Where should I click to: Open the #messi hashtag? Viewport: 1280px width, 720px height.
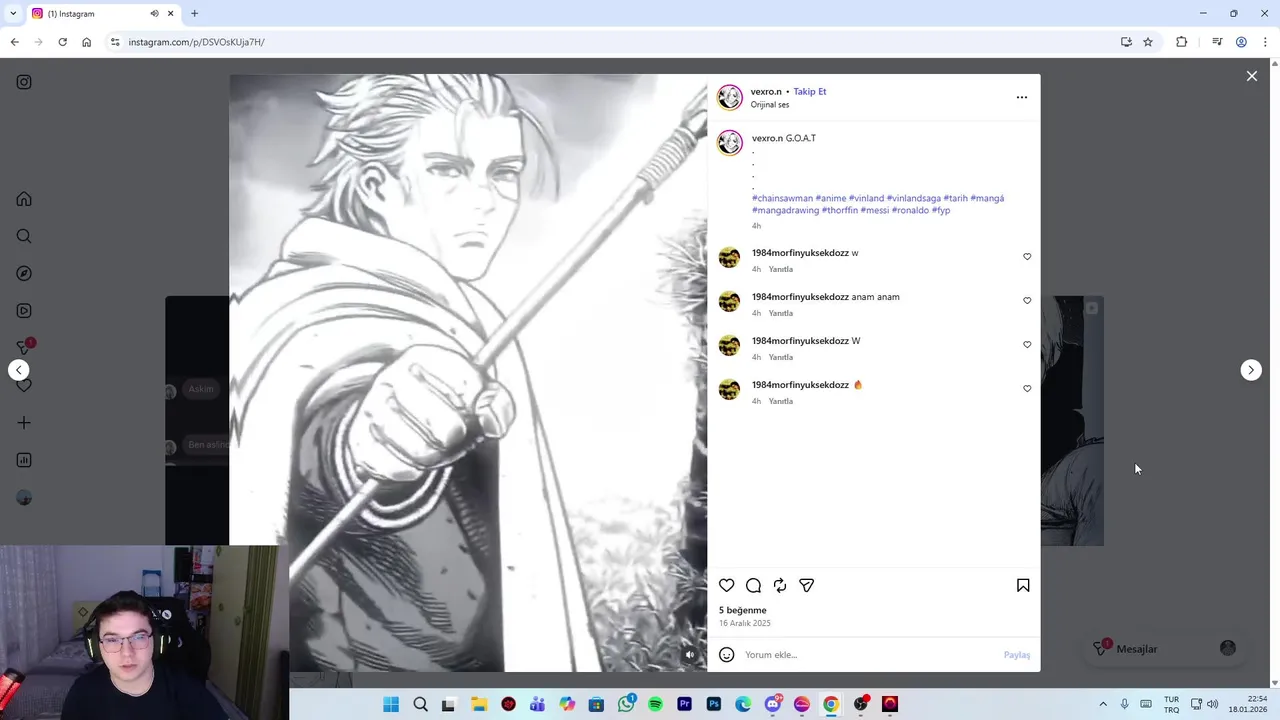(874, 210)
